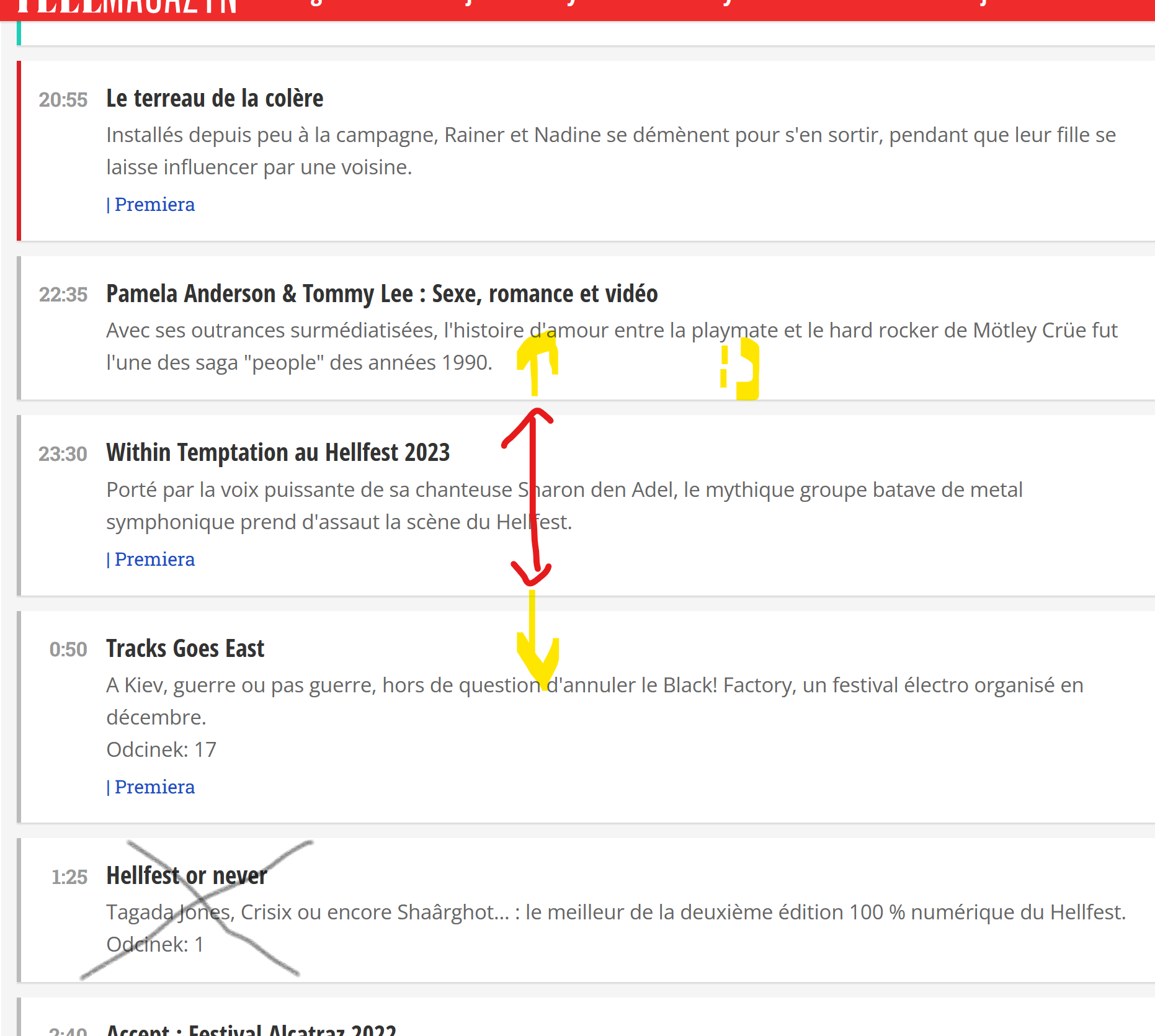
Task: Open the 'Hellfest or never' program title
Action: click(187, 876)
